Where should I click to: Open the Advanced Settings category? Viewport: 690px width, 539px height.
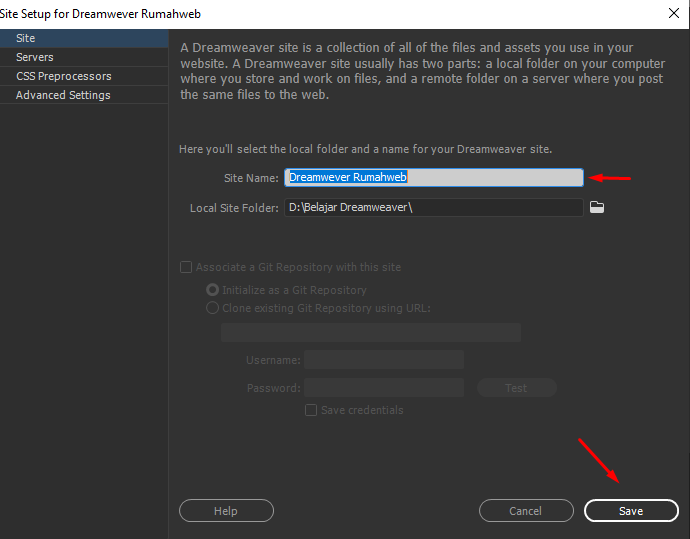click(84, 95)
